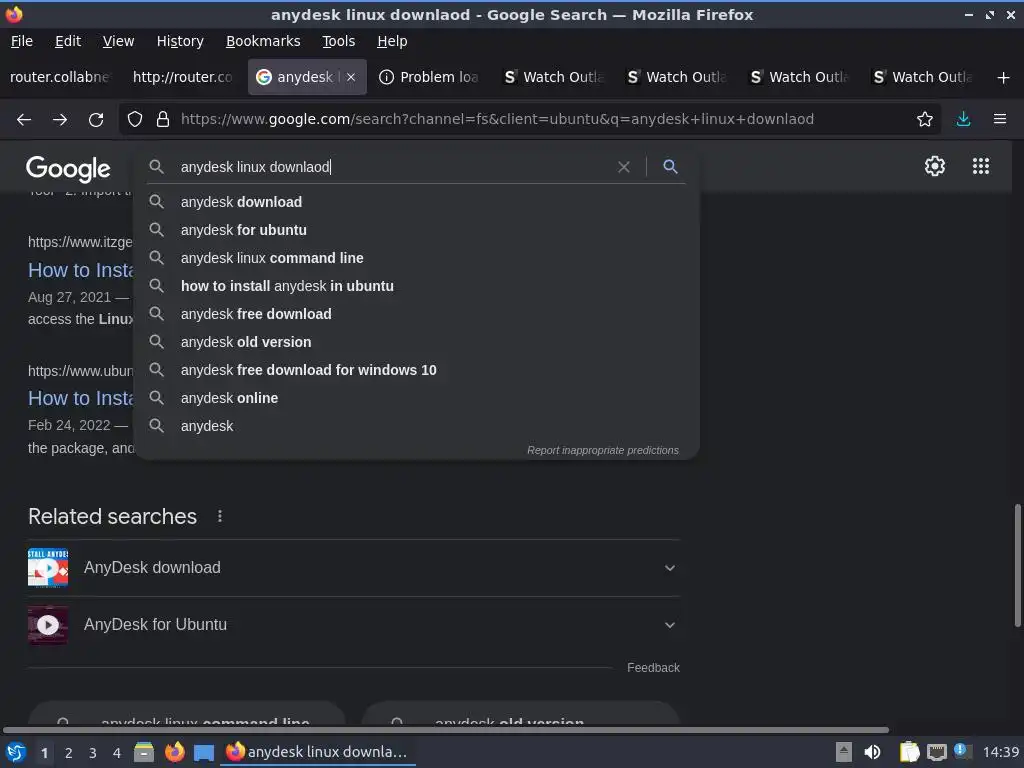Viewport: 1024px width, 768px height.
Task: Open the Tools menu
Action: [x=338, y=41]
